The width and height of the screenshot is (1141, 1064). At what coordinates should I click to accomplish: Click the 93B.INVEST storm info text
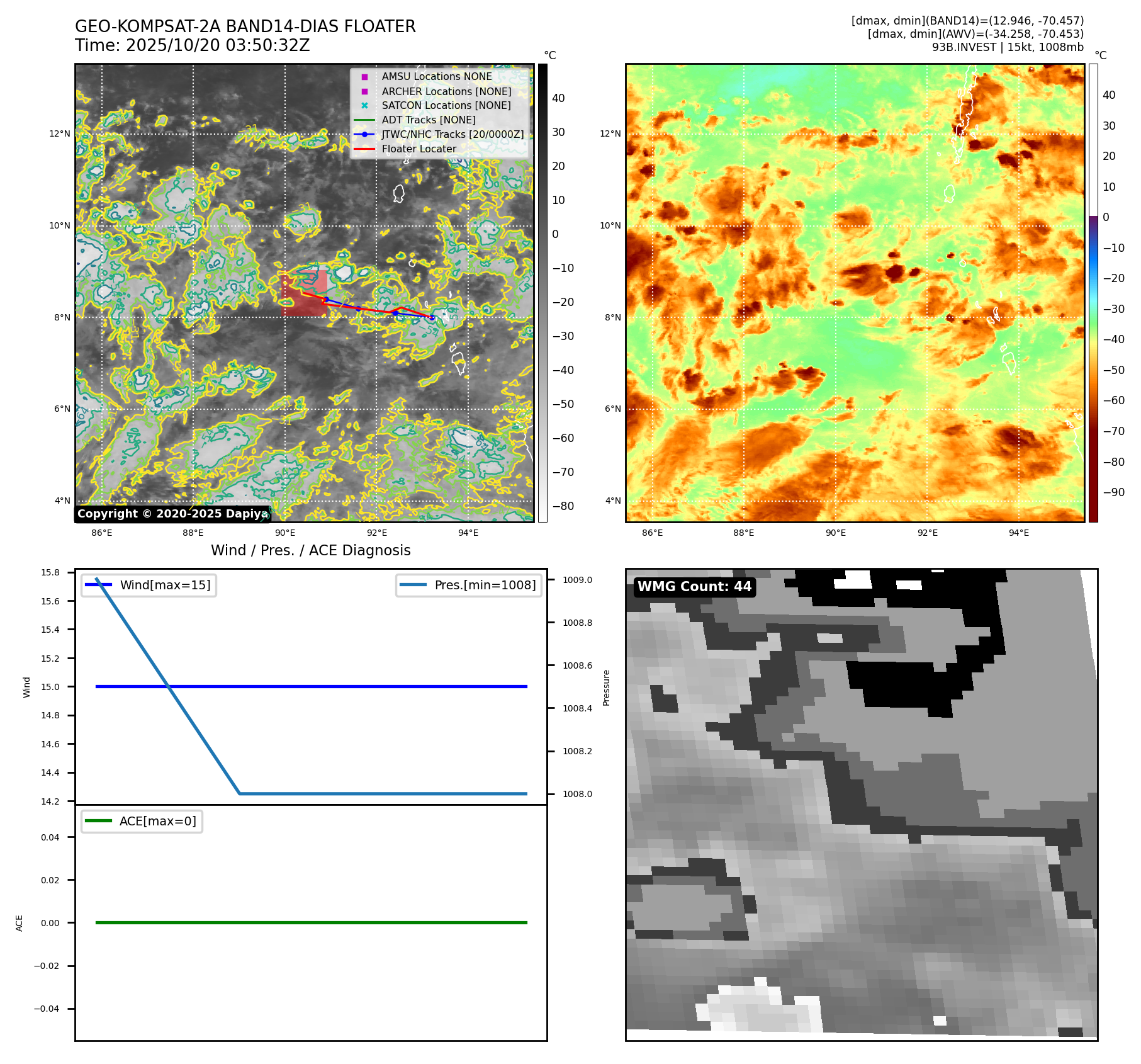(x=1007, y=47)
